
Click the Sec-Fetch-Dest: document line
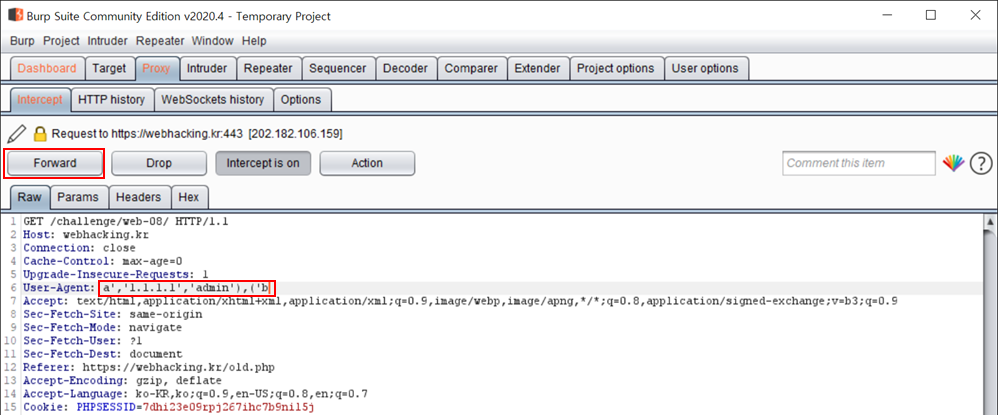[x=103, y=355]
